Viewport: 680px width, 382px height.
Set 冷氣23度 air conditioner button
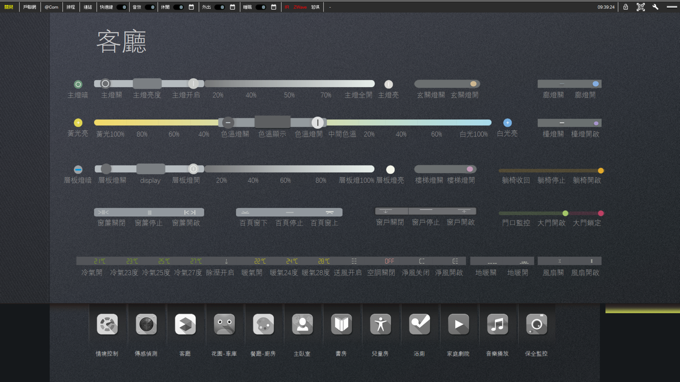132,261
